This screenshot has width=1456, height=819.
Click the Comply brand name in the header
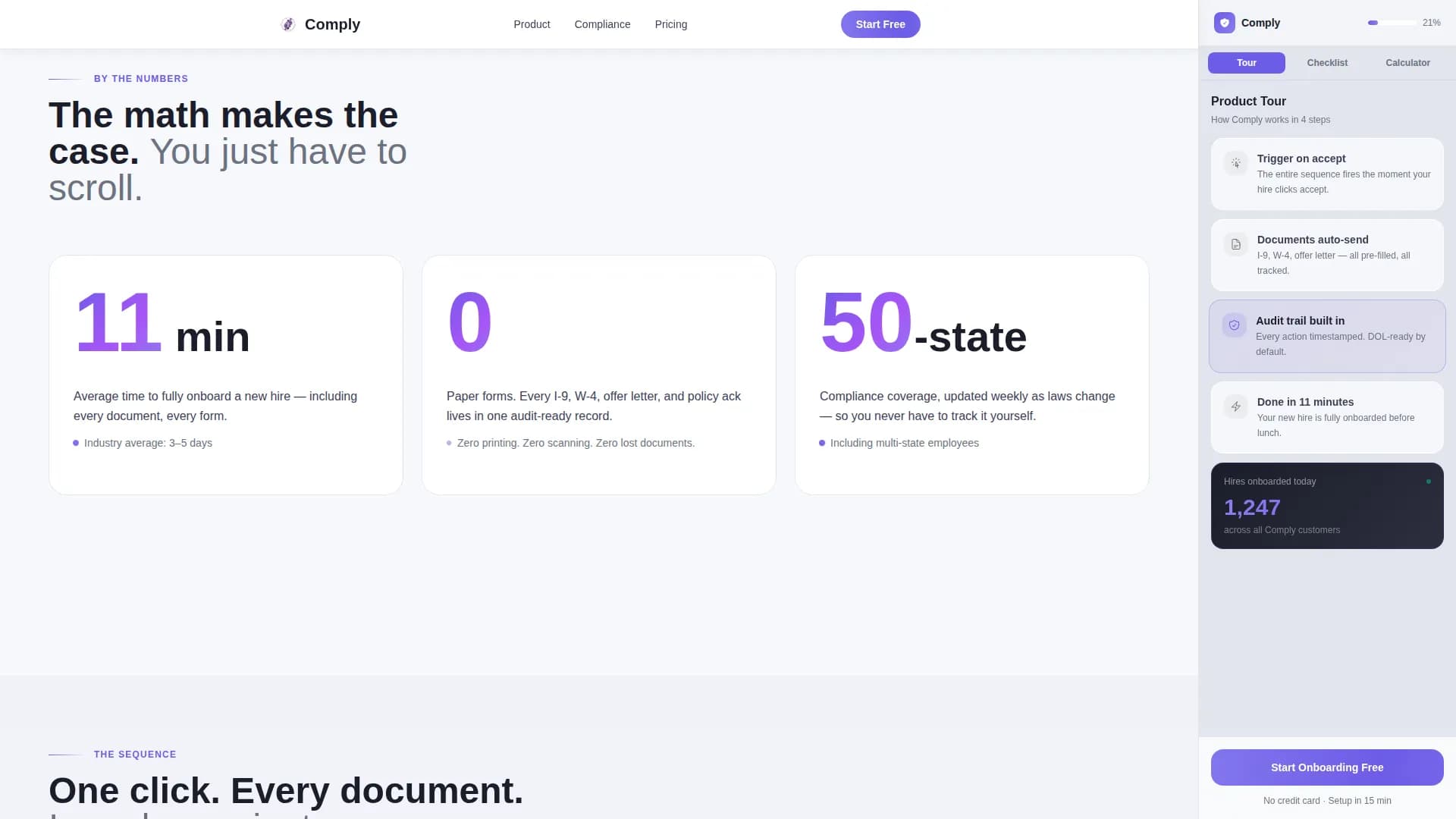pos(332,24)
